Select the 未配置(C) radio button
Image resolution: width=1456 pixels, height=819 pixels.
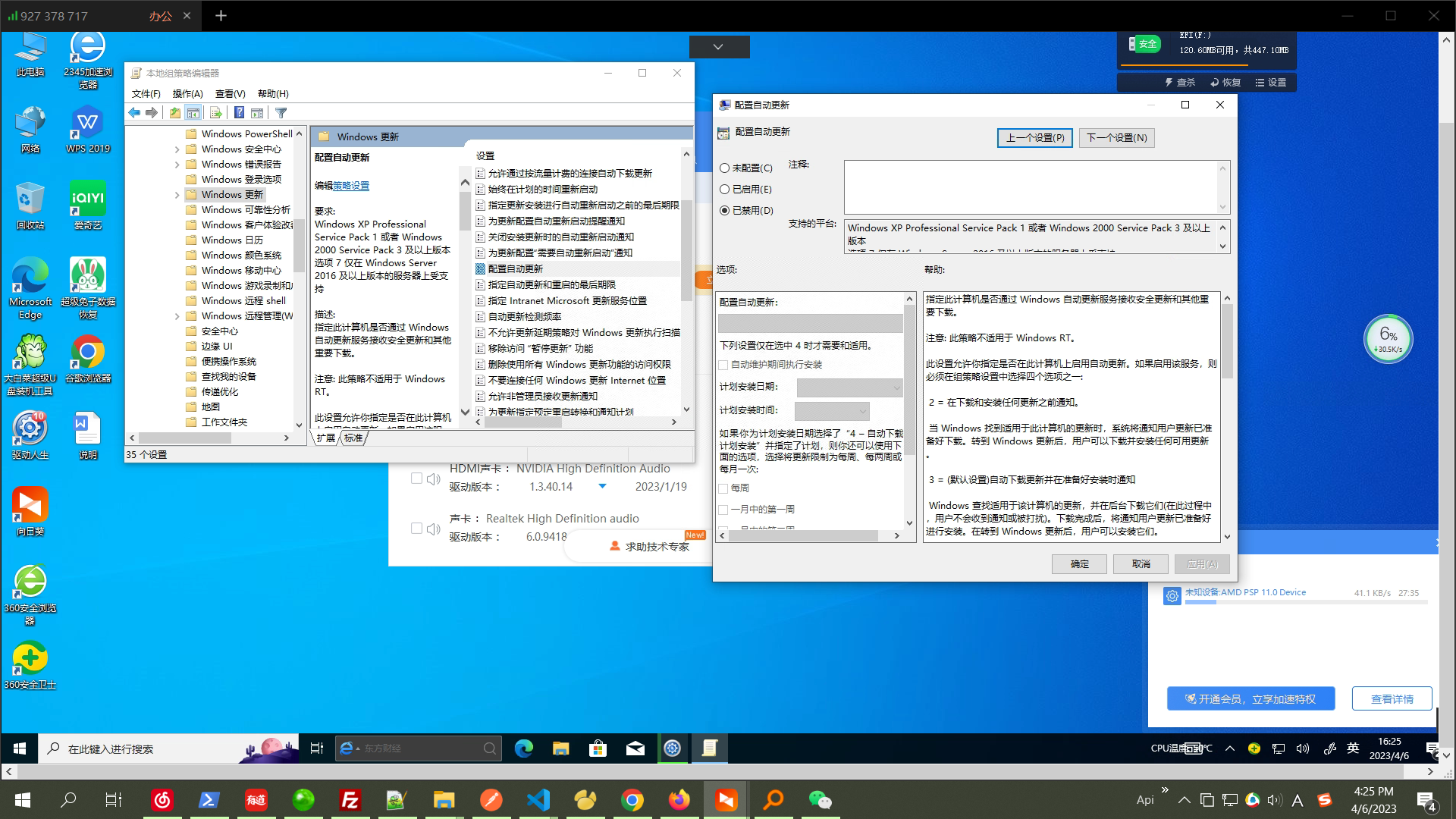click(x=725, y=168)
